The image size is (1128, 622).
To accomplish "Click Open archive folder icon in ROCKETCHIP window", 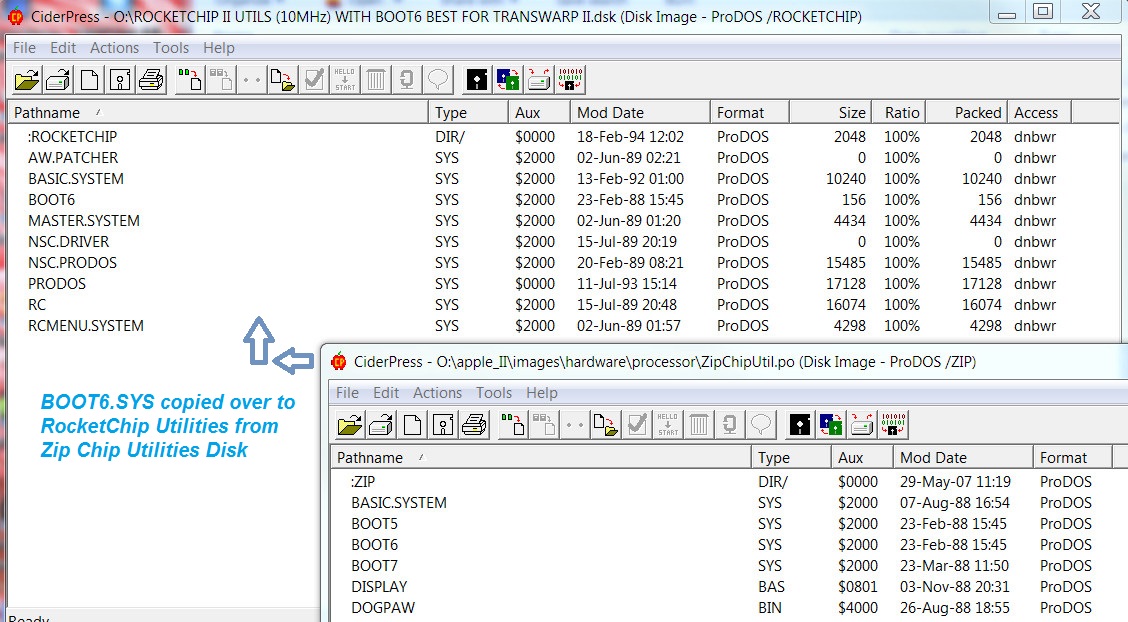I will point(27,79).
